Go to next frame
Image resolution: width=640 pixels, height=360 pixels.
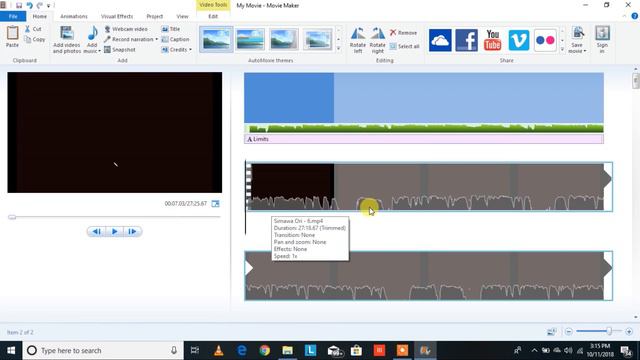point(133,231)
